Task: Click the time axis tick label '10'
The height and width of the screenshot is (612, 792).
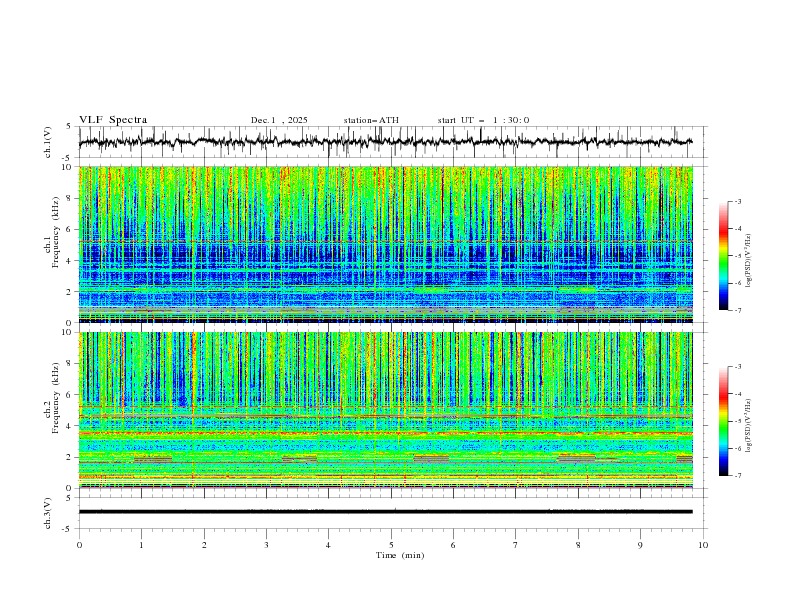Action: (x=703, y=545)
